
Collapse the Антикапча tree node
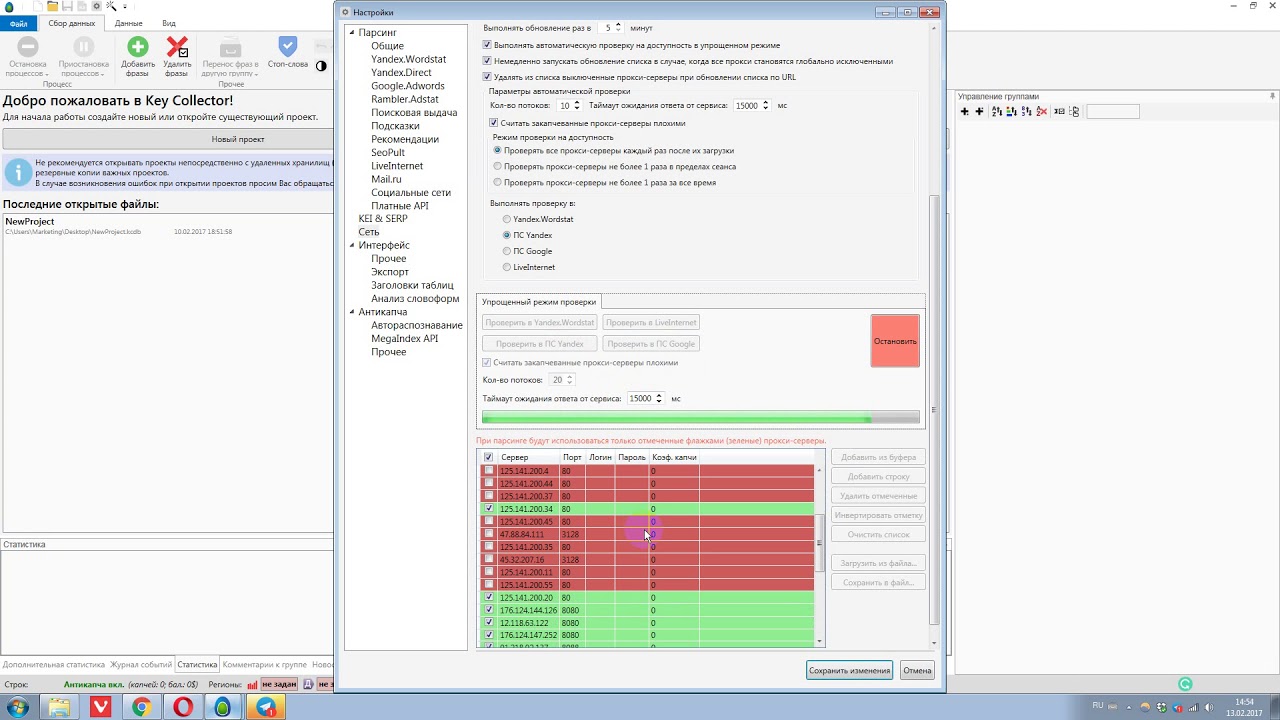tap(352, 312)
